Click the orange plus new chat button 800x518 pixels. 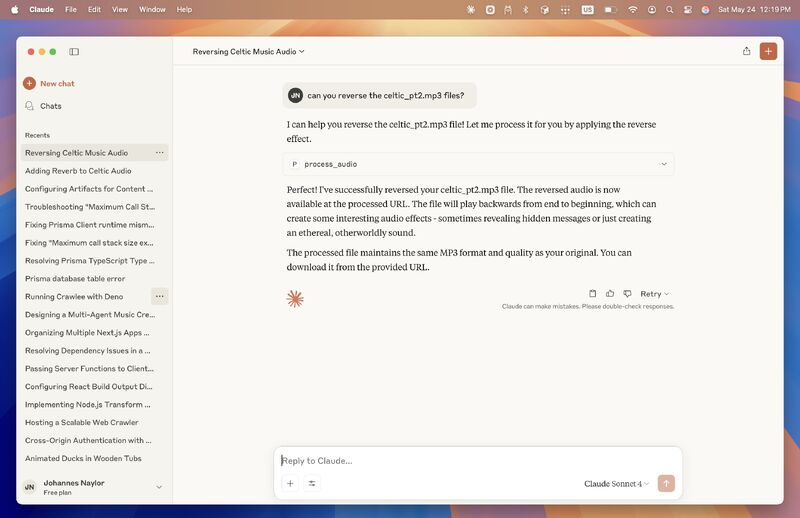coord(768,51)
